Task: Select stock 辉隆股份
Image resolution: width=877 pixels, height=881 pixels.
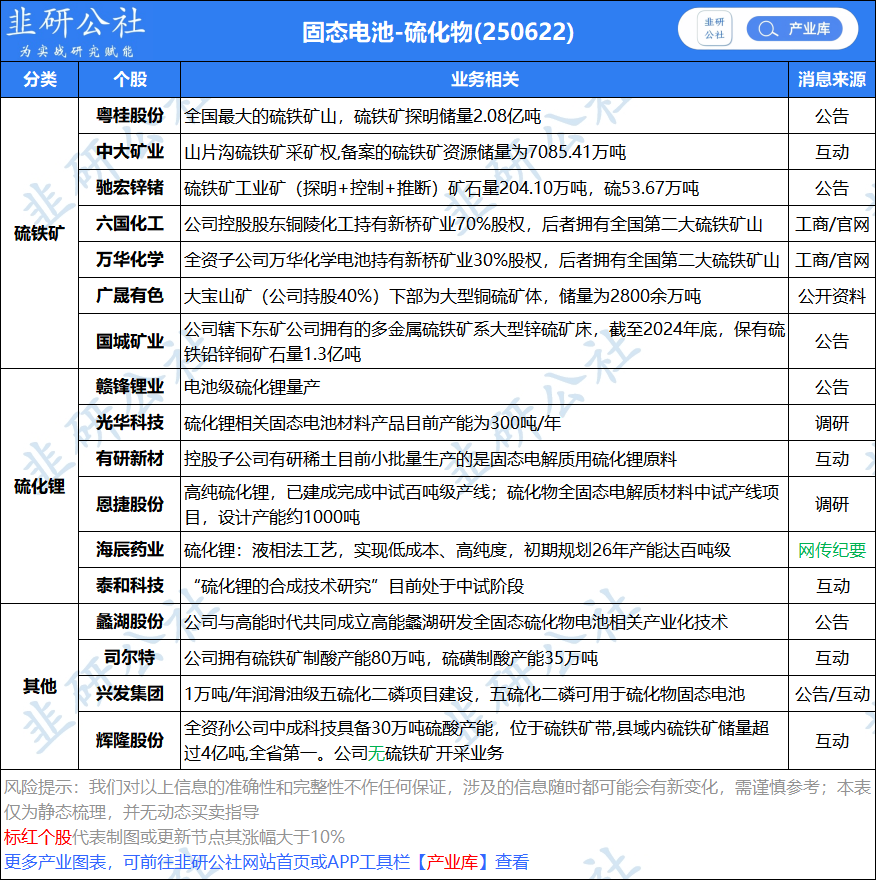Action: [x=130, y=740]
